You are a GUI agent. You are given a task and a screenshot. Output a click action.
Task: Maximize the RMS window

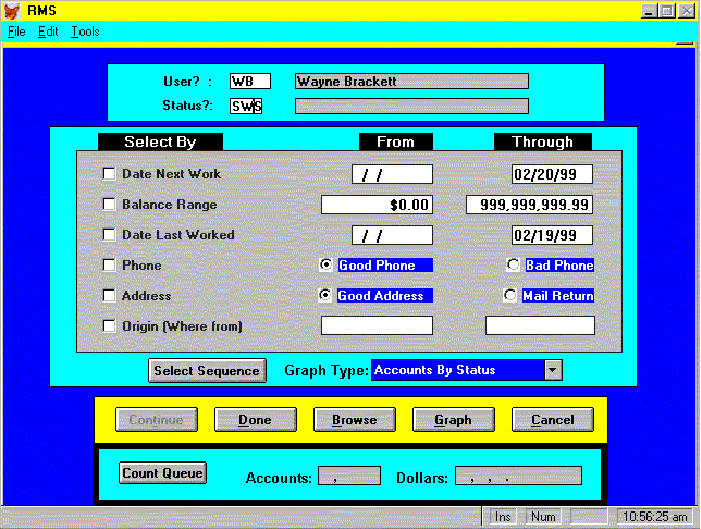[x=667, y=10]
